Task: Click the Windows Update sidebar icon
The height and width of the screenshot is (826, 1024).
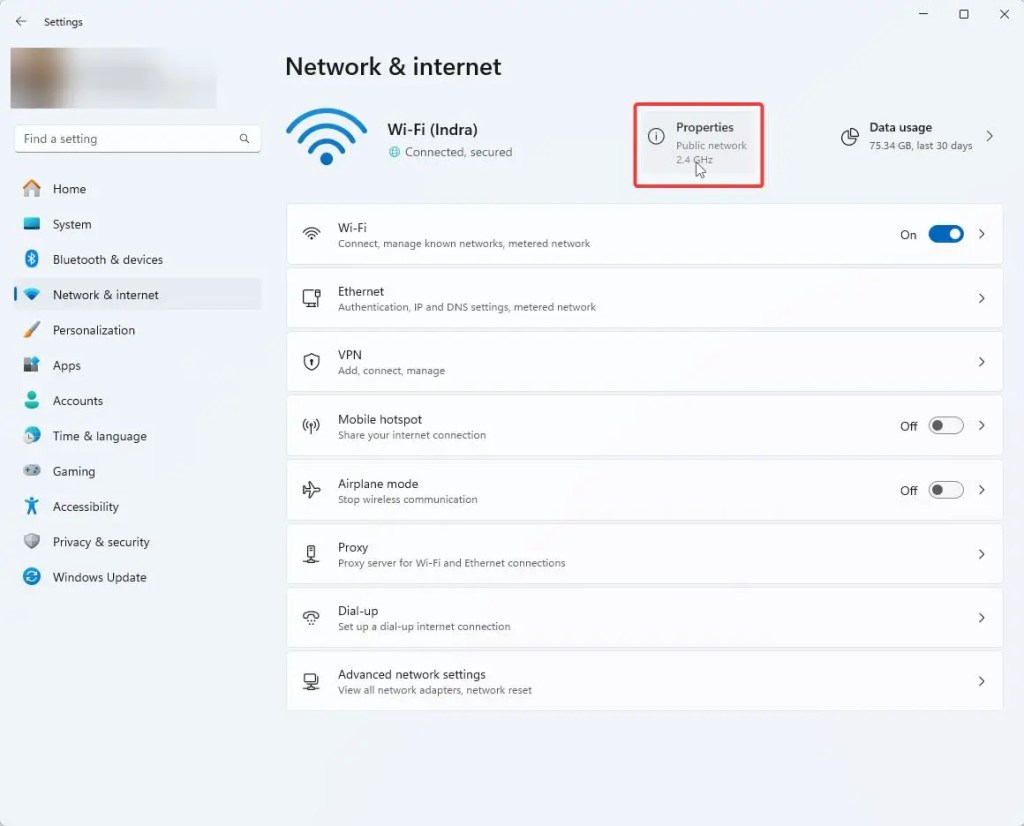Action: click(32, 577)
